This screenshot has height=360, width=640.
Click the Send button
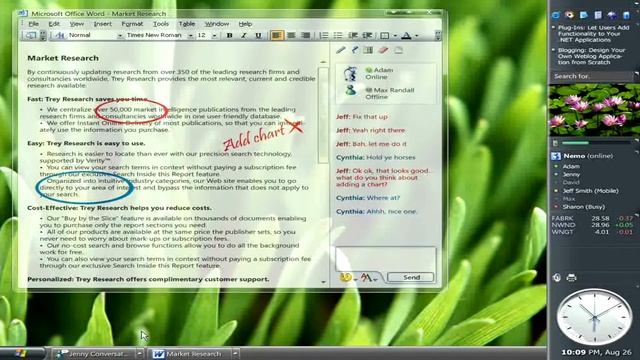(411, 278)
